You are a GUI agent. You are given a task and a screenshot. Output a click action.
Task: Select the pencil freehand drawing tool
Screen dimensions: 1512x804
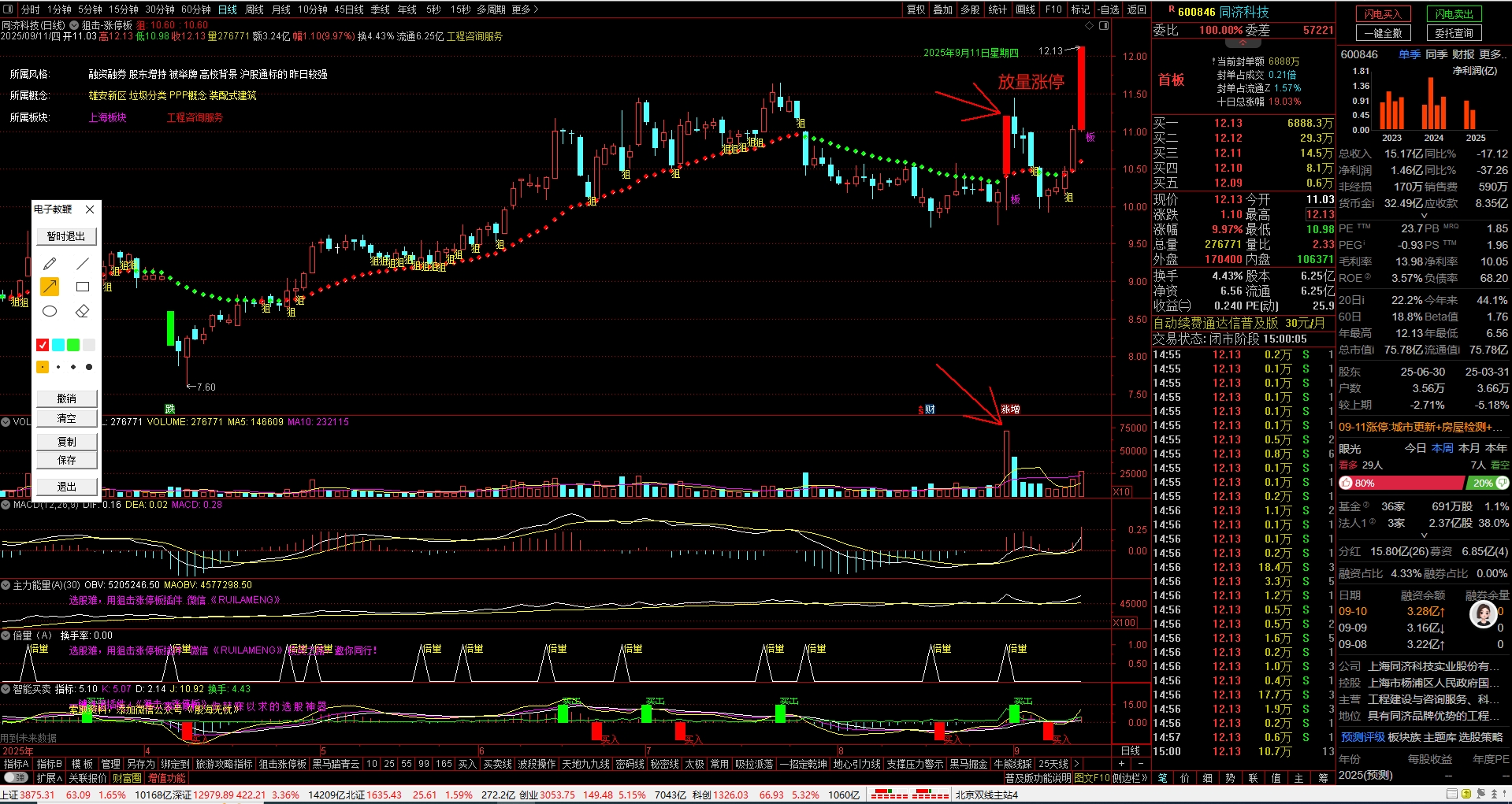[50, 264]
